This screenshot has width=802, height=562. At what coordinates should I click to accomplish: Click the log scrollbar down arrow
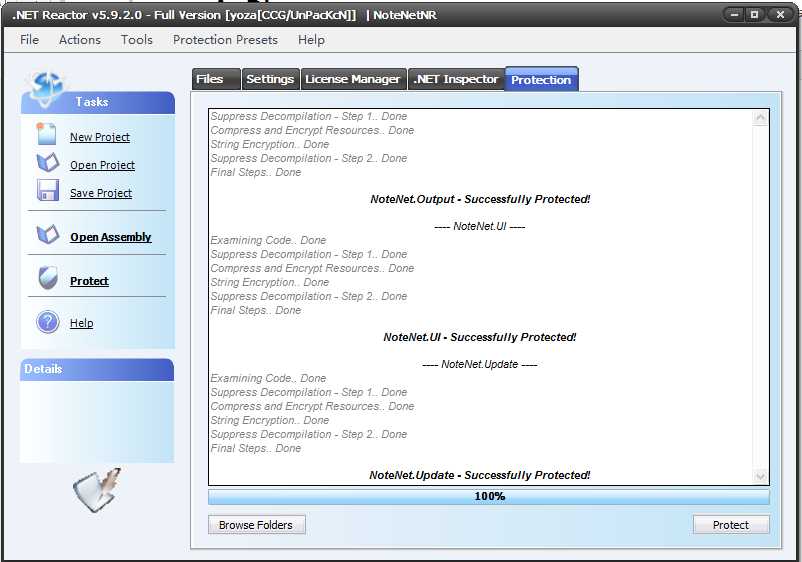(x=760, y=477)
